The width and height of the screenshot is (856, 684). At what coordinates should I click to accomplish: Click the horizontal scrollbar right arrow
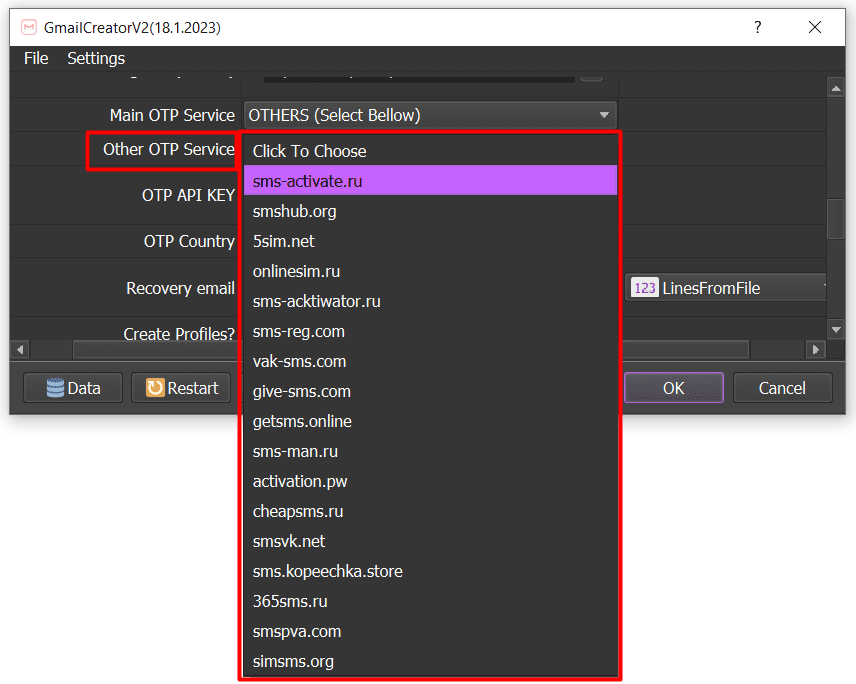[x=816, y=349]
